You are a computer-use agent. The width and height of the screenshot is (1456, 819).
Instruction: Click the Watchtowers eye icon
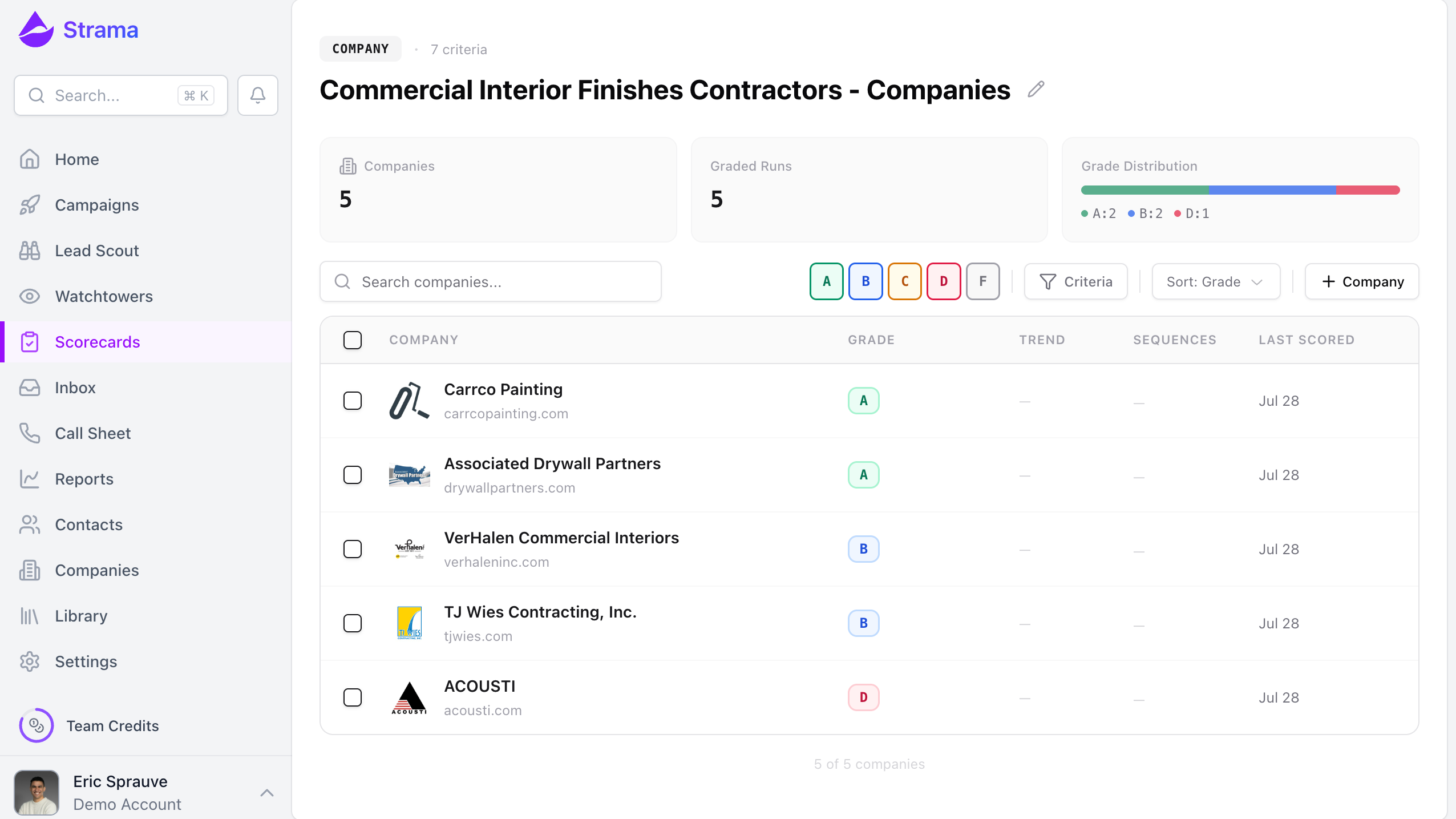30,296
